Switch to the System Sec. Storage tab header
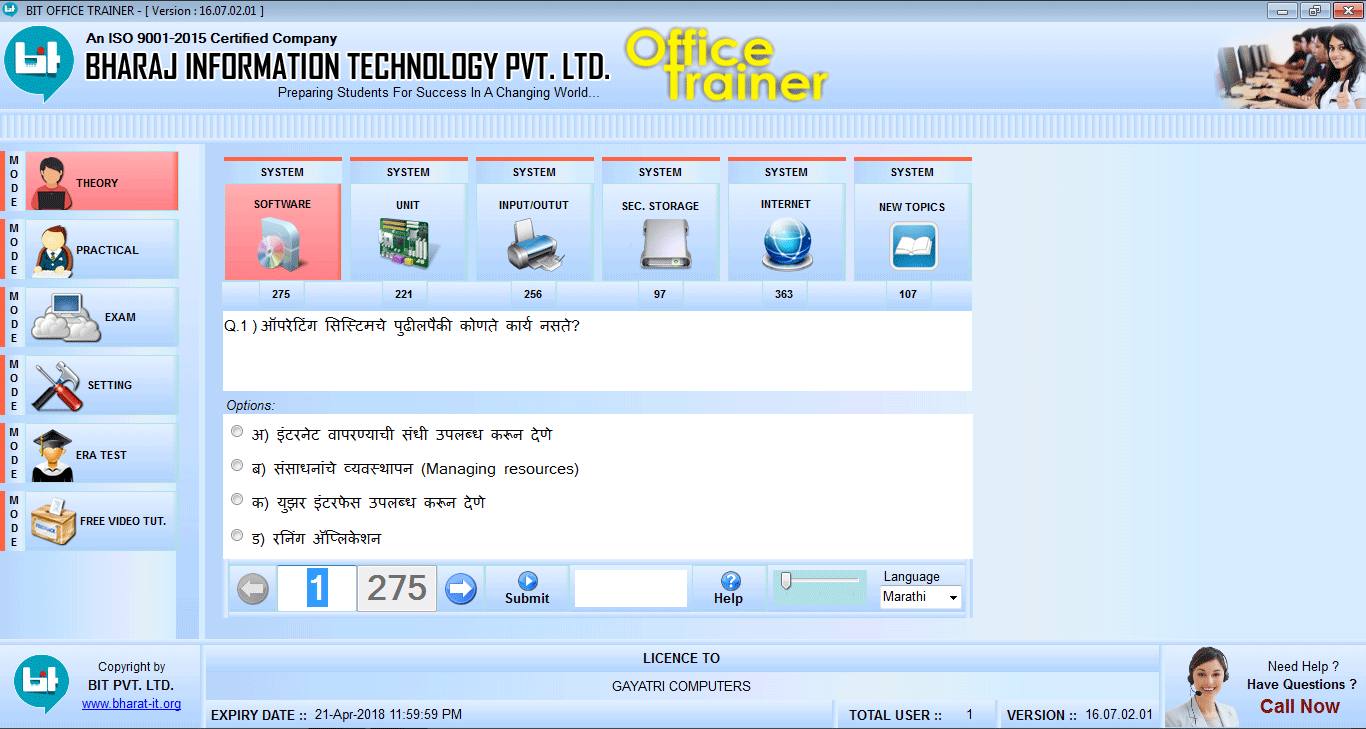The height and width of the screenshot is (729, 1366). 660,172
